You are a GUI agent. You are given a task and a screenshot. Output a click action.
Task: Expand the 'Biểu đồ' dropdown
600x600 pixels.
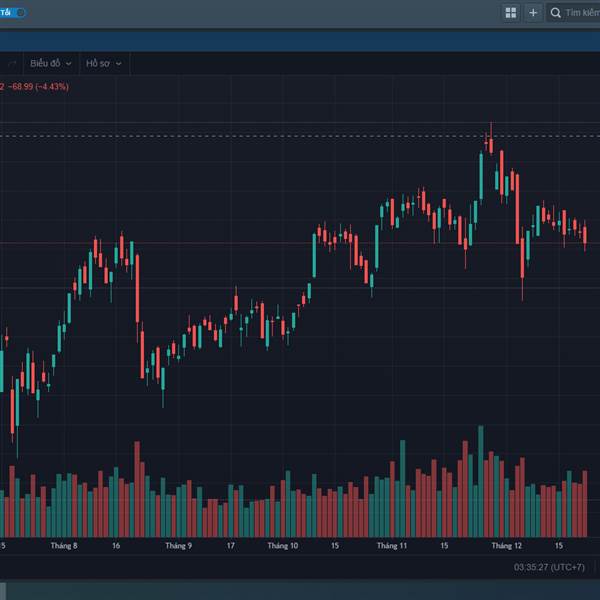pyautogui.click(x=51, y=64)
